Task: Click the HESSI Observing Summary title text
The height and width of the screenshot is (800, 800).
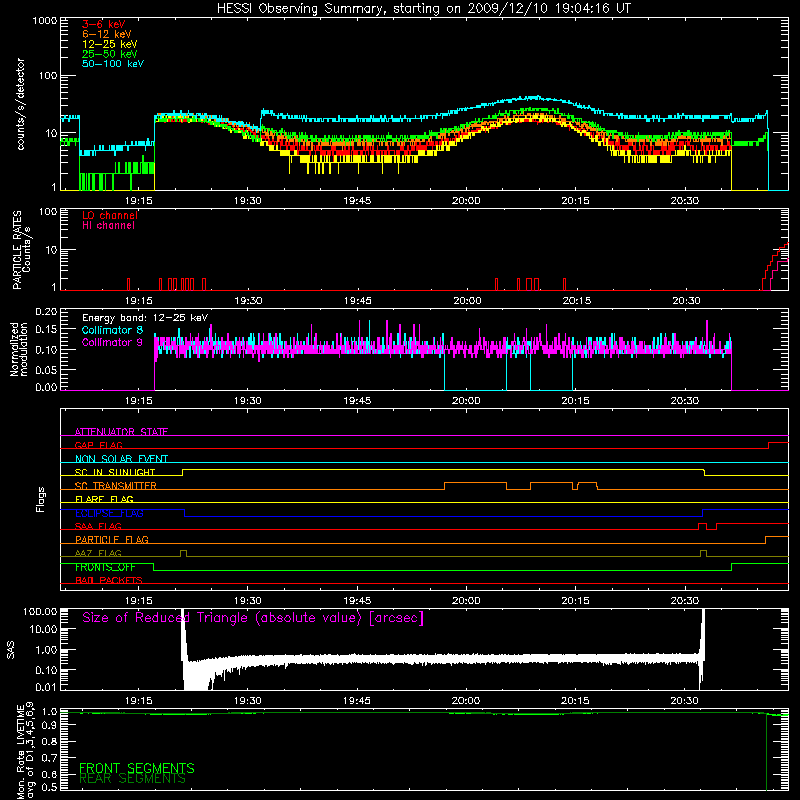Action: pyautogui.click(x=423, y=9)
